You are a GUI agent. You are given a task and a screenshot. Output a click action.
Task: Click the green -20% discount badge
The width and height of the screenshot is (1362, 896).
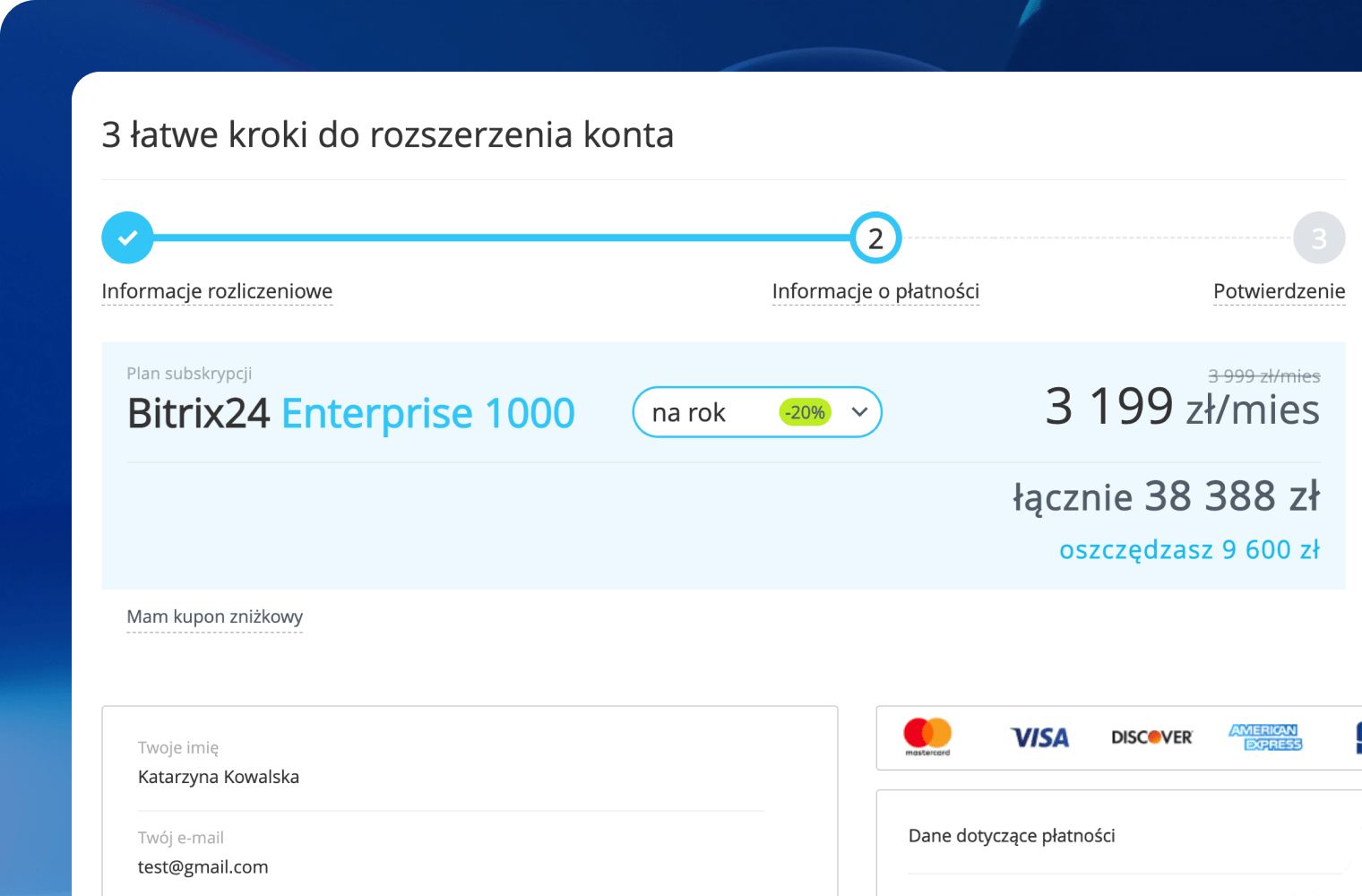tap(805, 412)
